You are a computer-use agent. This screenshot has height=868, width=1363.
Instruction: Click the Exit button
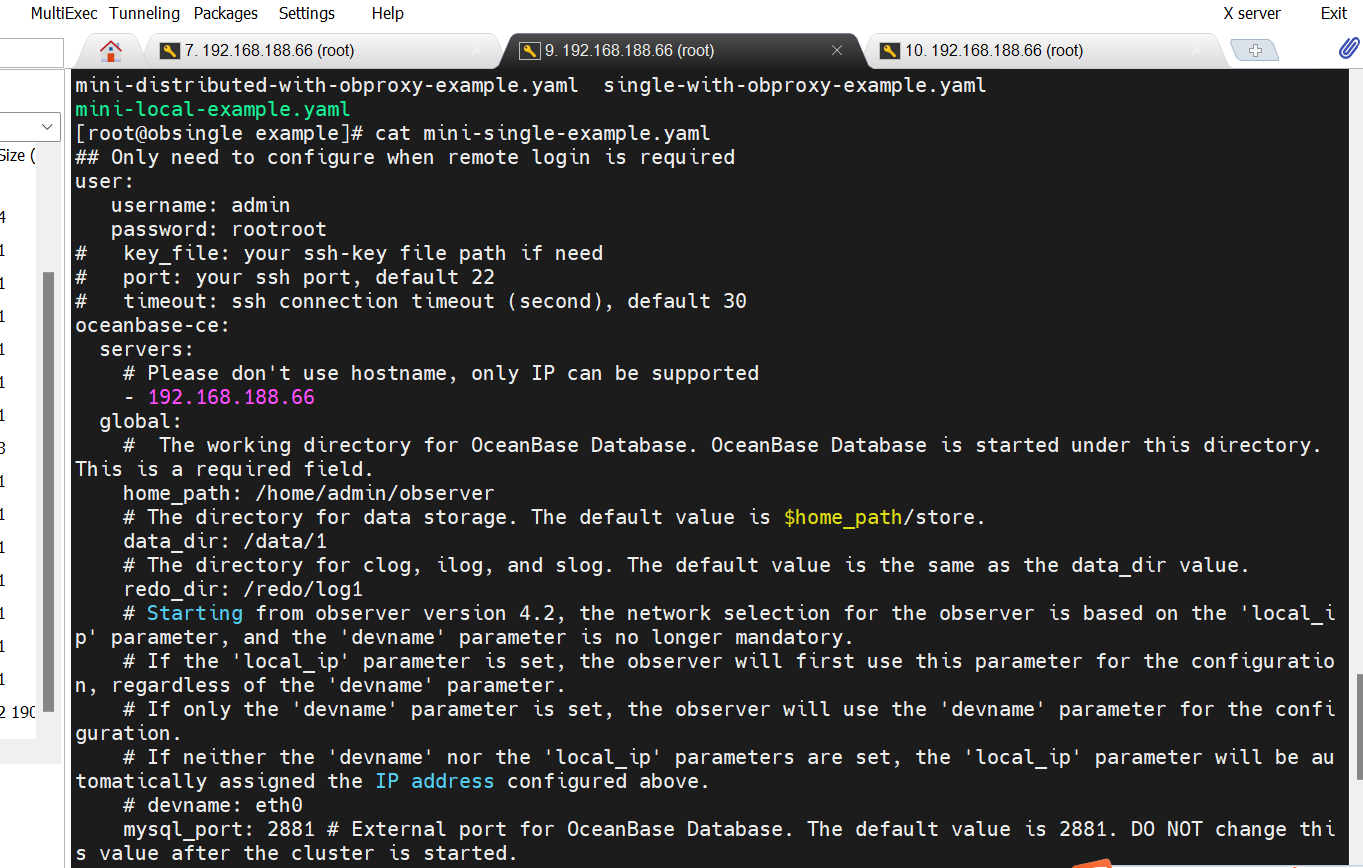coord(1334,13)
